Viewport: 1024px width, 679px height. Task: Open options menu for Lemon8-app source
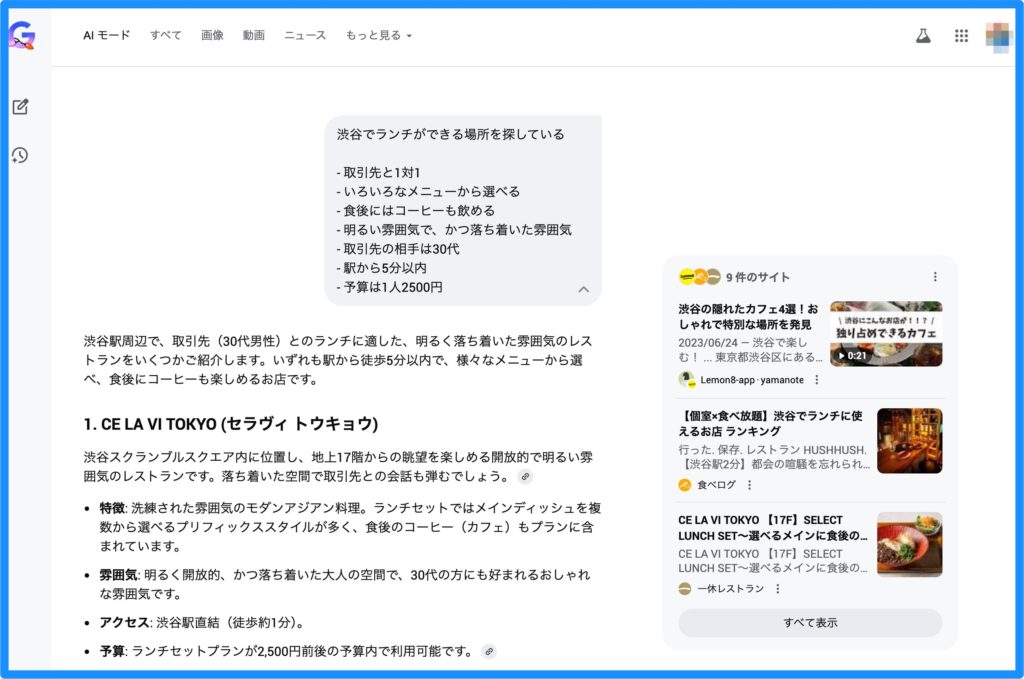point(817,380)
